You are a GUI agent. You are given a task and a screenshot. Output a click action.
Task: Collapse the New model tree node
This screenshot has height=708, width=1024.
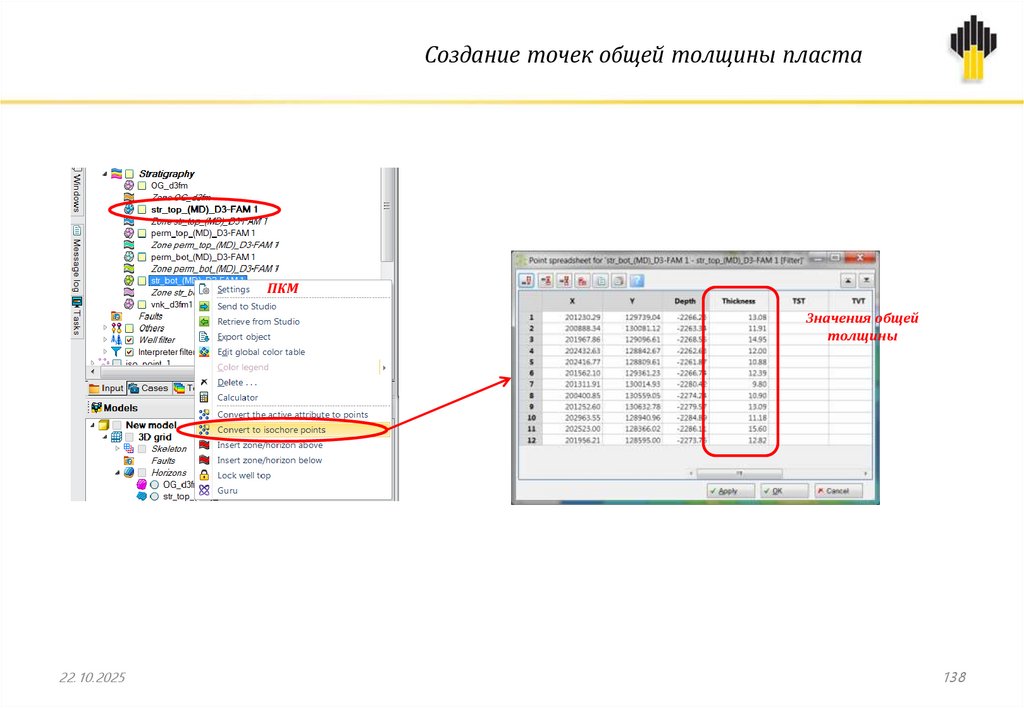point(93,425)
